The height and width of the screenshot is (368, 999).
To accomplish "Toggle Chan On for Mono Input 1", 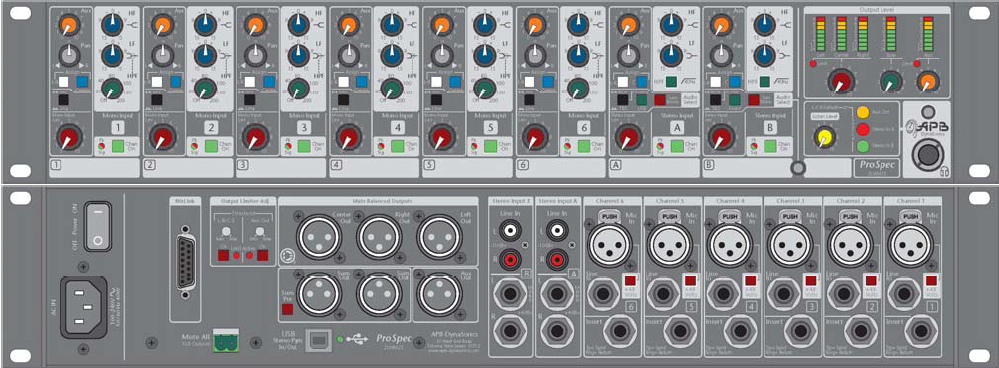I will 119,146.
